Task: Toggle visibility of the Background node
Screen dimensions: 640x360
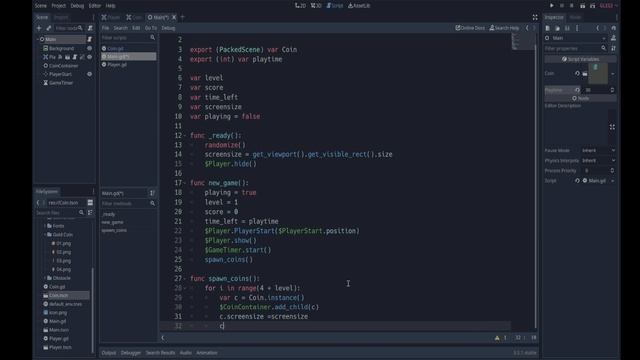Action: [x=89, y=48]
